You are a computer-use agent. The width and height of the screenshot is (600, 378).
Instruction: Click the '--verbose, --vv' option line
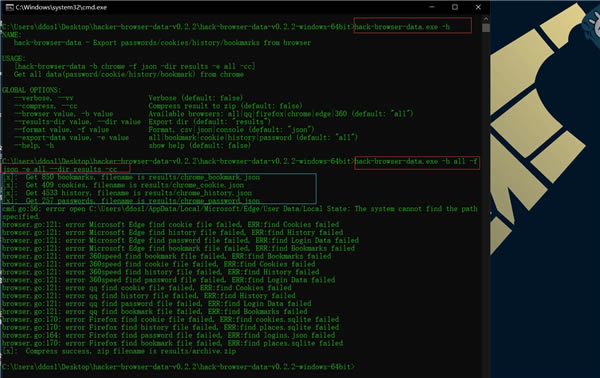[128, 98]
